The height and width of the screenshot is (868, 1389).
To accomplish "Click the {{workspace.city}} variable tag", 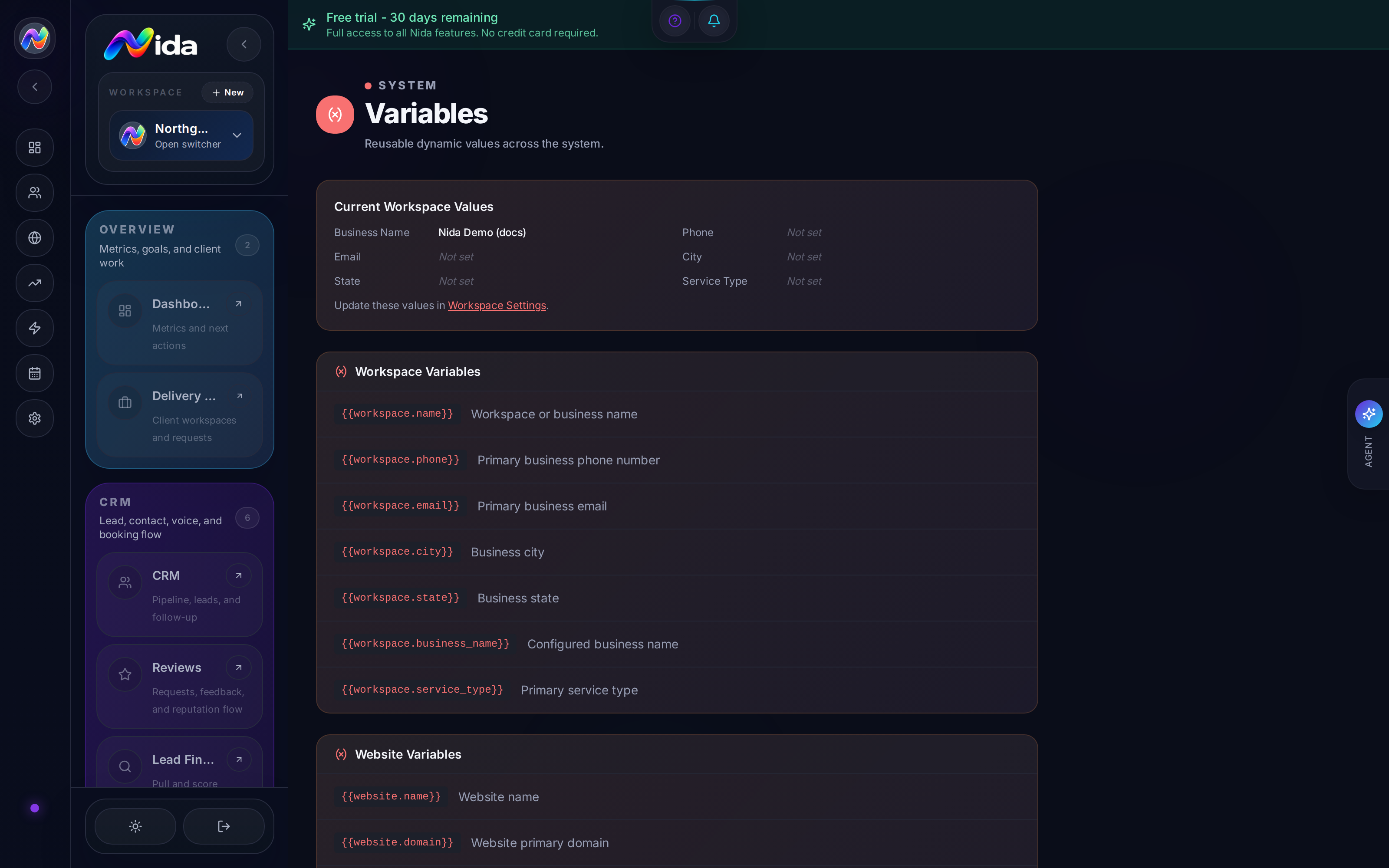I will click(397, 552).
